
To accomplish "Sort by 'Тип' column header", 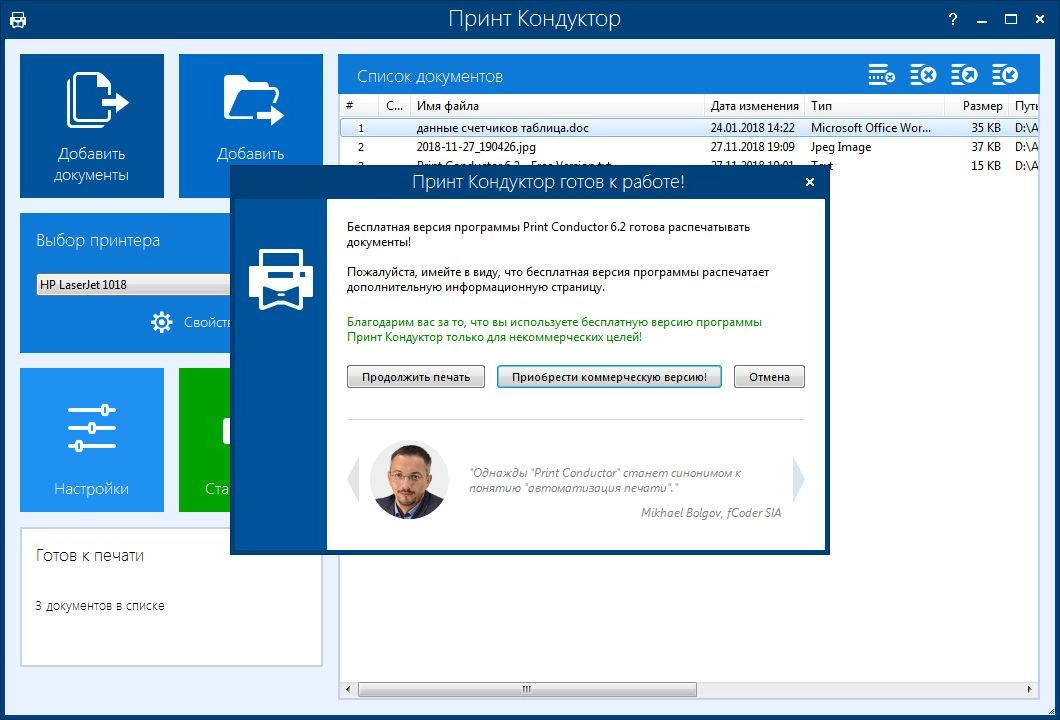I will tap(874, 105).
